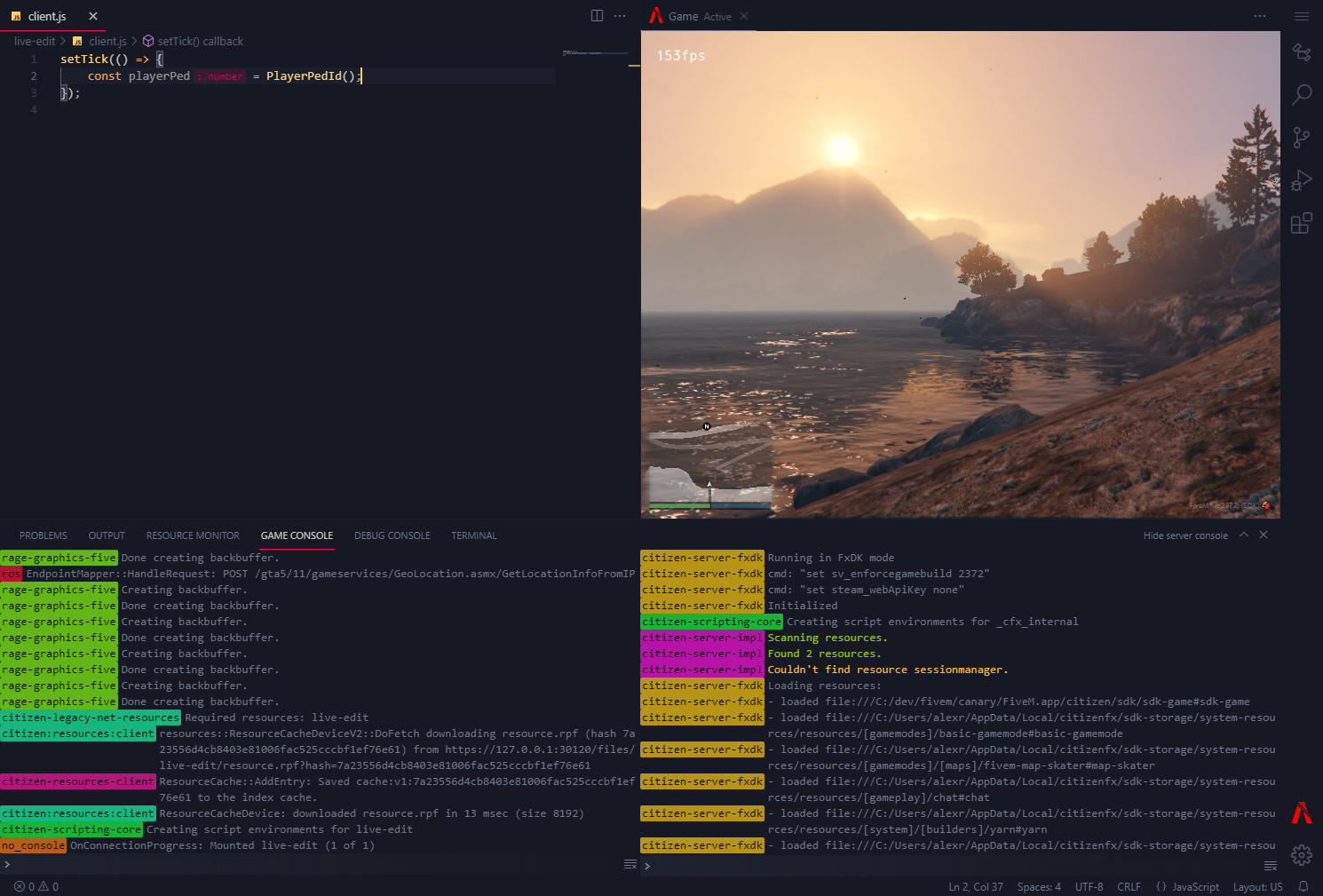The image size is (1323, 896).
Task: Open the editor more actions ellipsis menu
Action: pos(619,15)
